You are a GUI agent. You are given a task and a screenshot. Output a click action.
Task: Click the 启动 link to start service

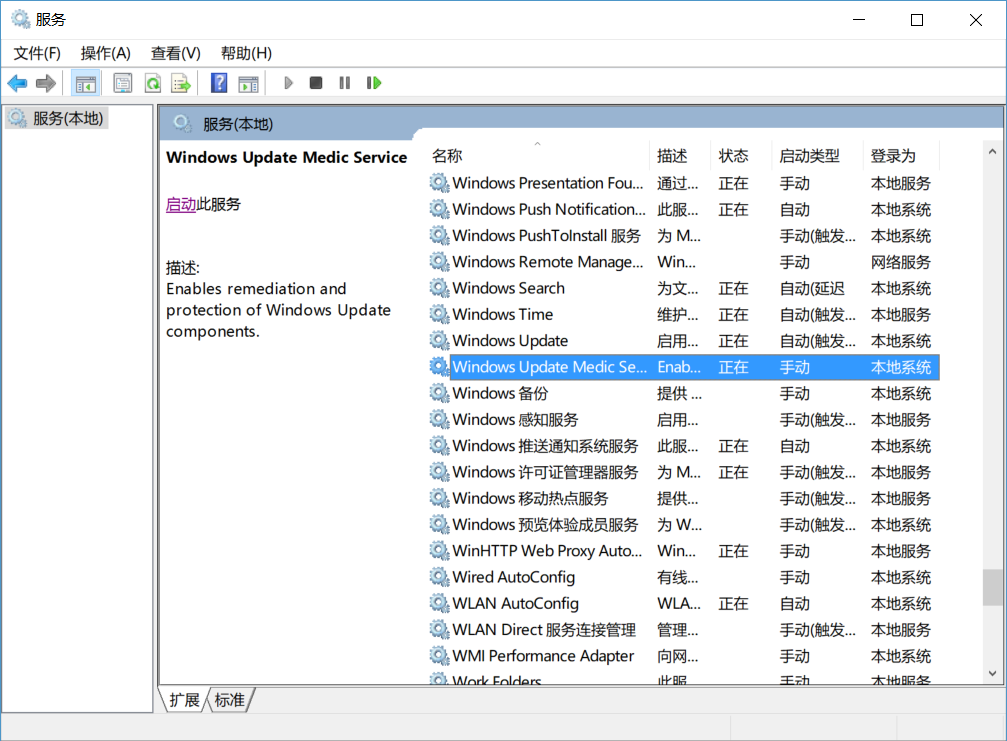click(181, 204)
